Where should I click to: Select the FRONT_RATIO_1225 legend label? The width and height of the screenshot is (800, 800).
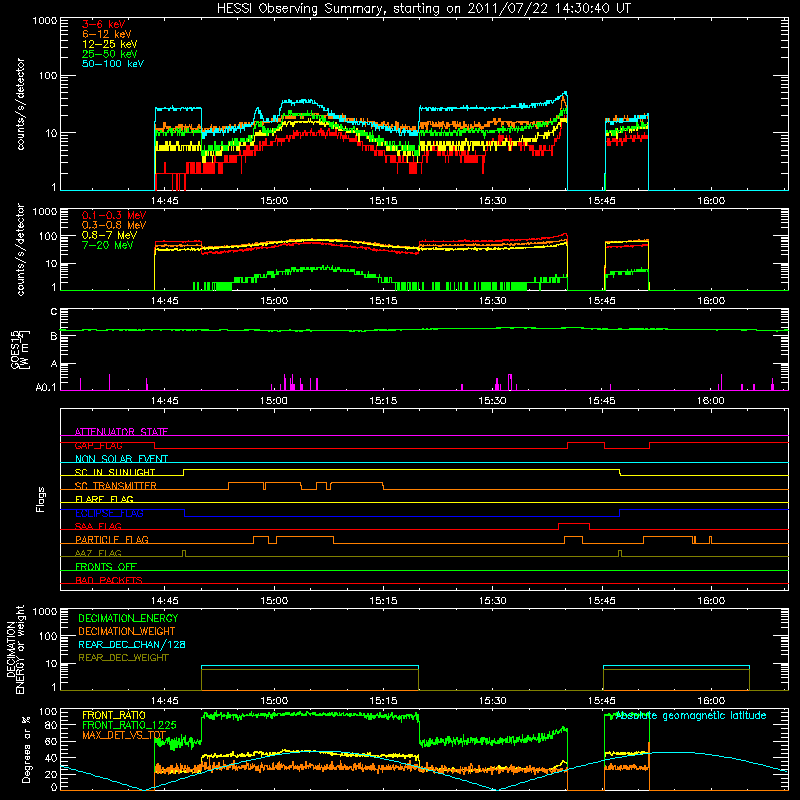(x=129, y=725)
